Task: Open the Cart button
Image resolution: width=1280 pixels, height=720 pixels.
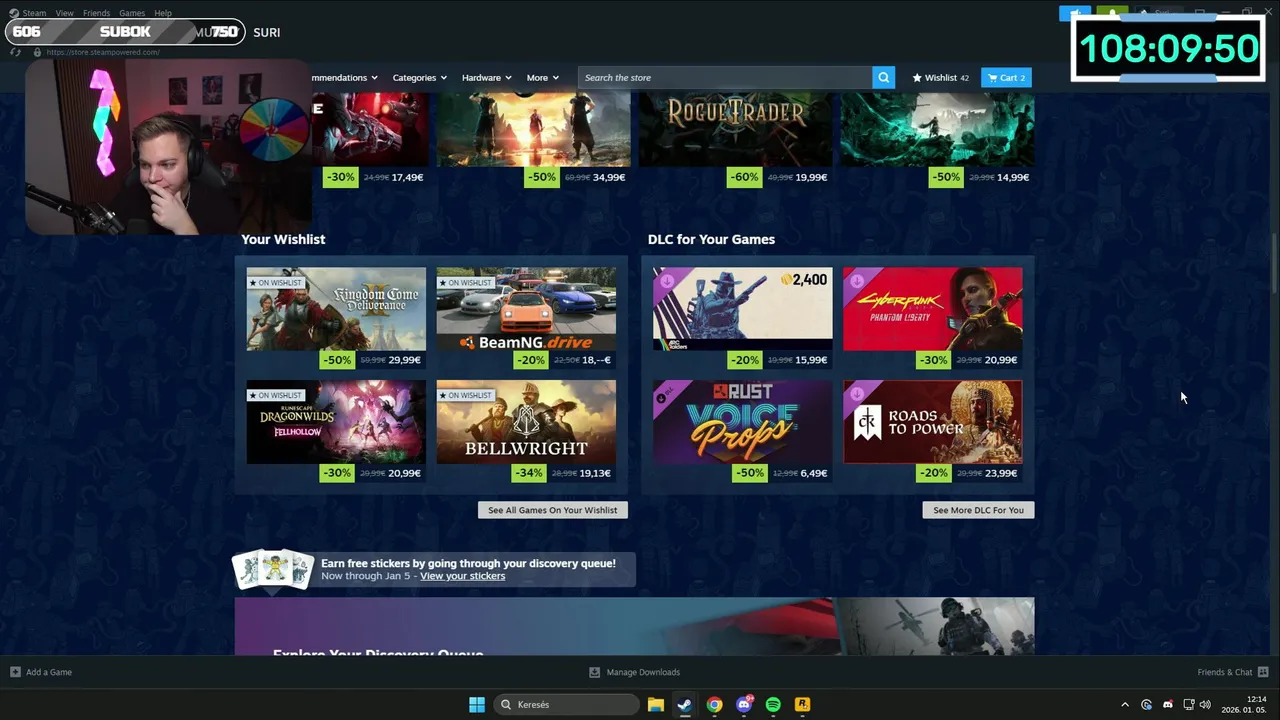Action: (x=1006, y=77)
